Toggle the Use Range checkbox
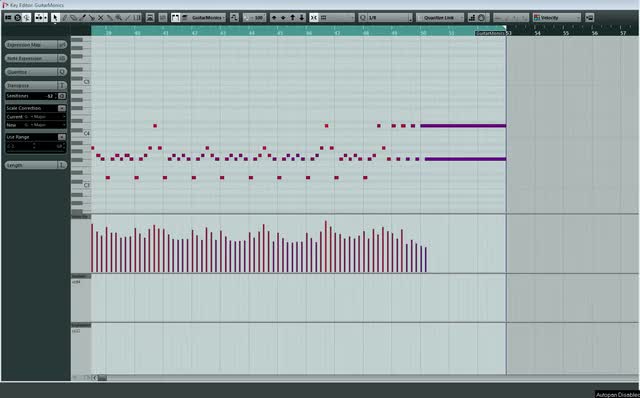Screen dimensions: 640x398 point(62,137)
